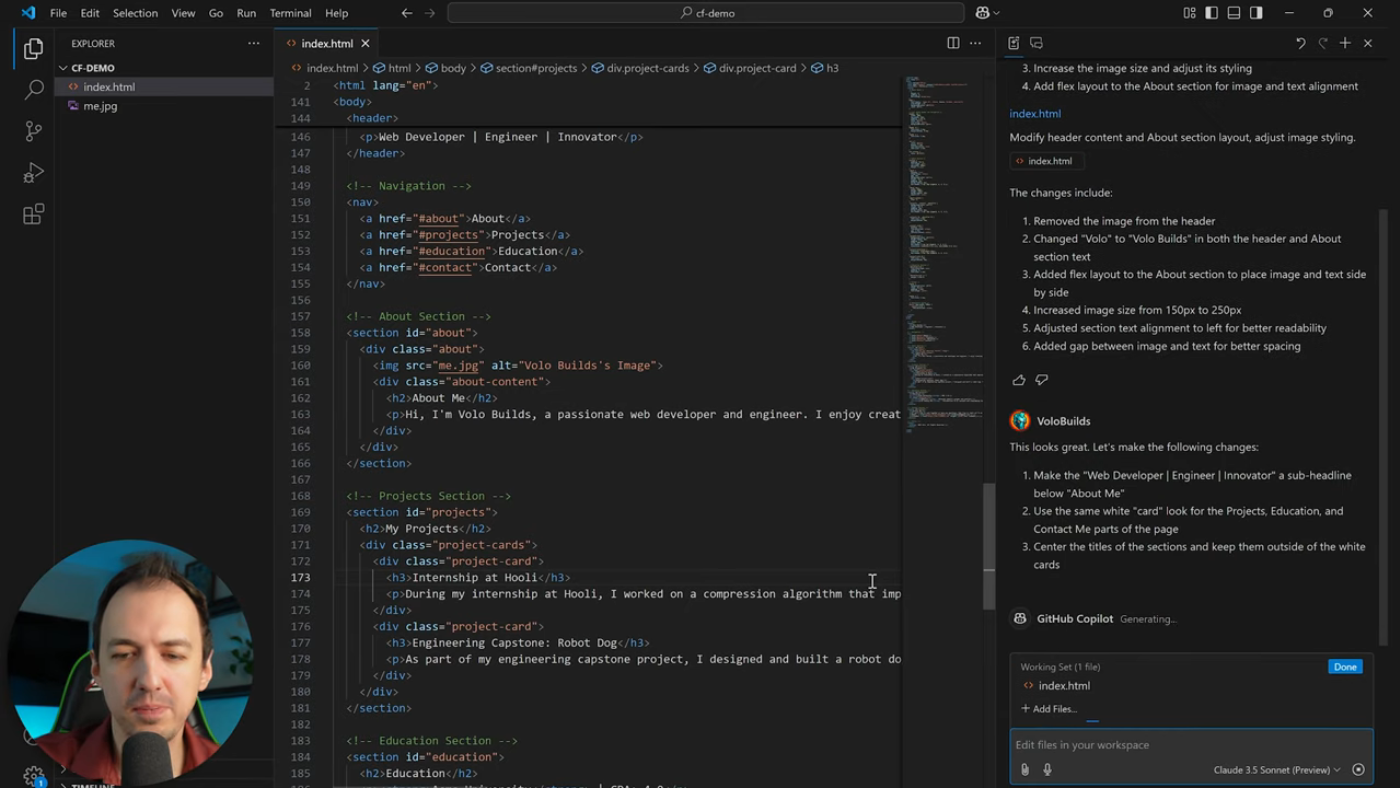The image size is (1400, 788).
Task: Click the cf-demo command center search box
Action: point(706,13)
